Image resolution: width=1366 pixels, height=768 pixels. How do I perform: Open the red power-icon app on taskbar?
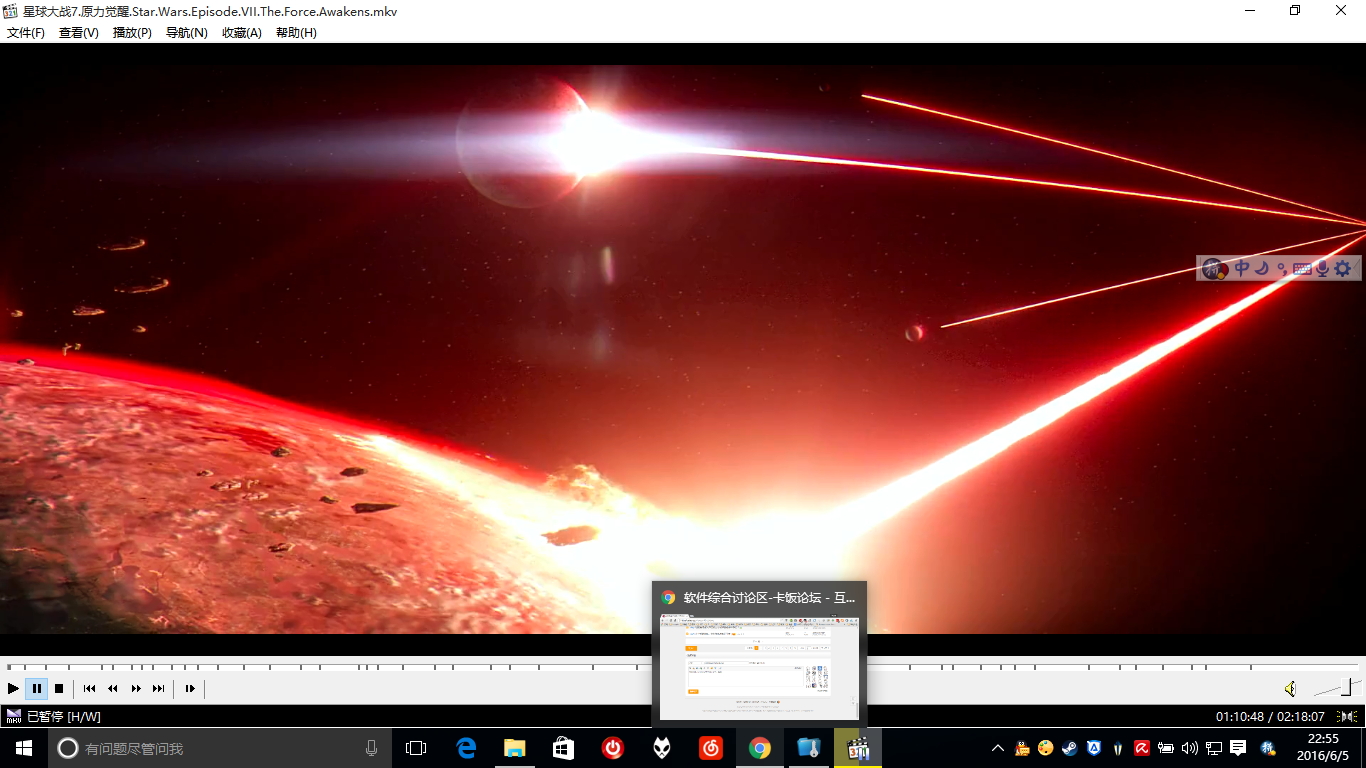coord(612,748)
